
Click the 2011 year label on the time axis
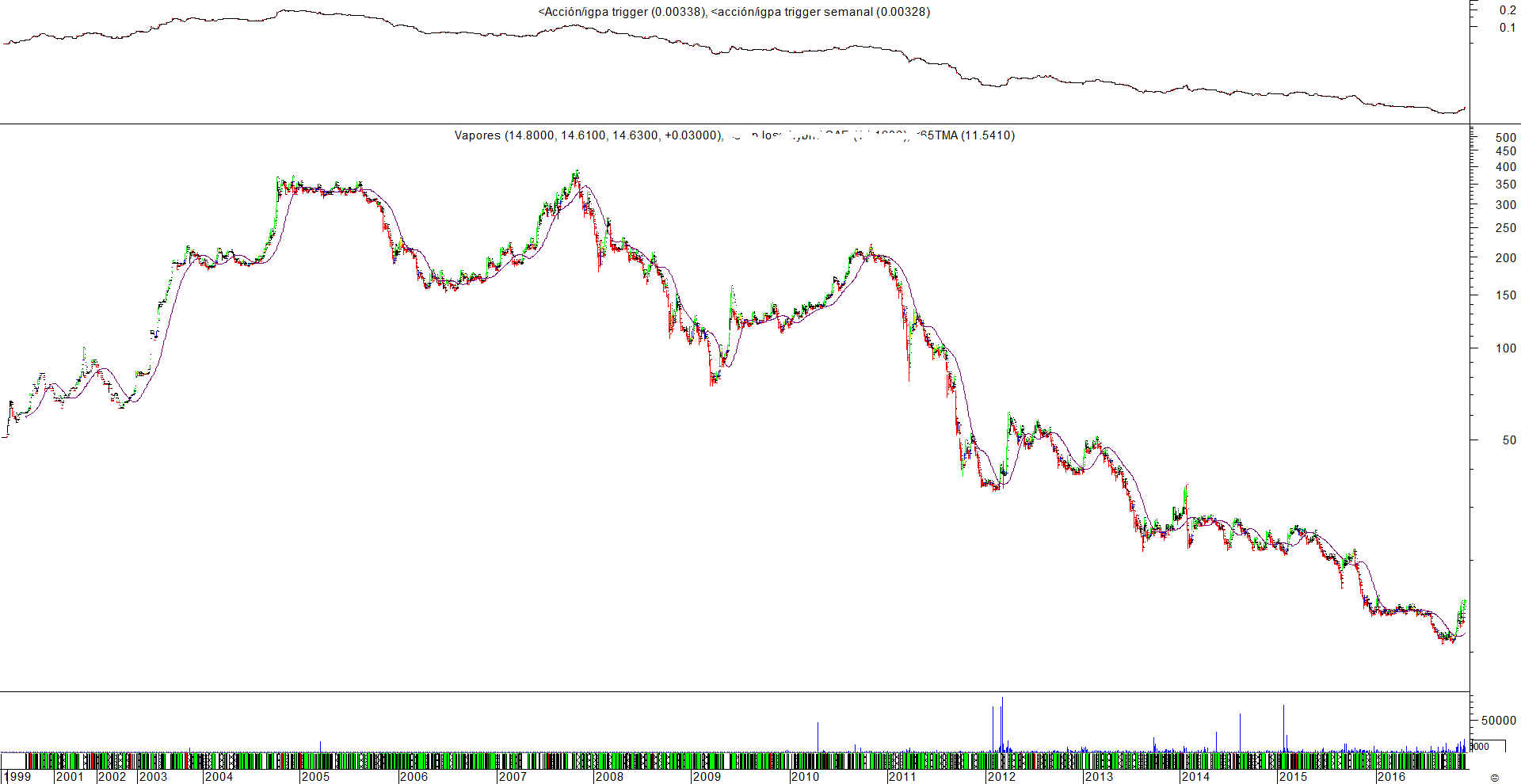(902, 777)
